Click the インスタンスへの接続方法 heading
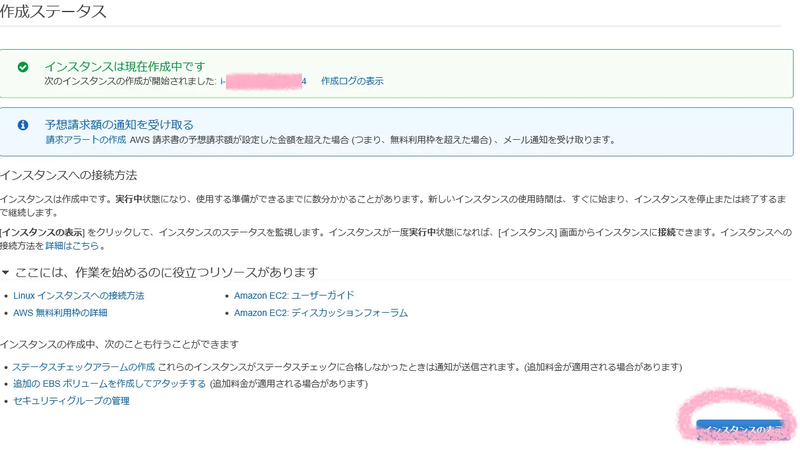Screen dimensions: 800x450 (x=68, y=176)
